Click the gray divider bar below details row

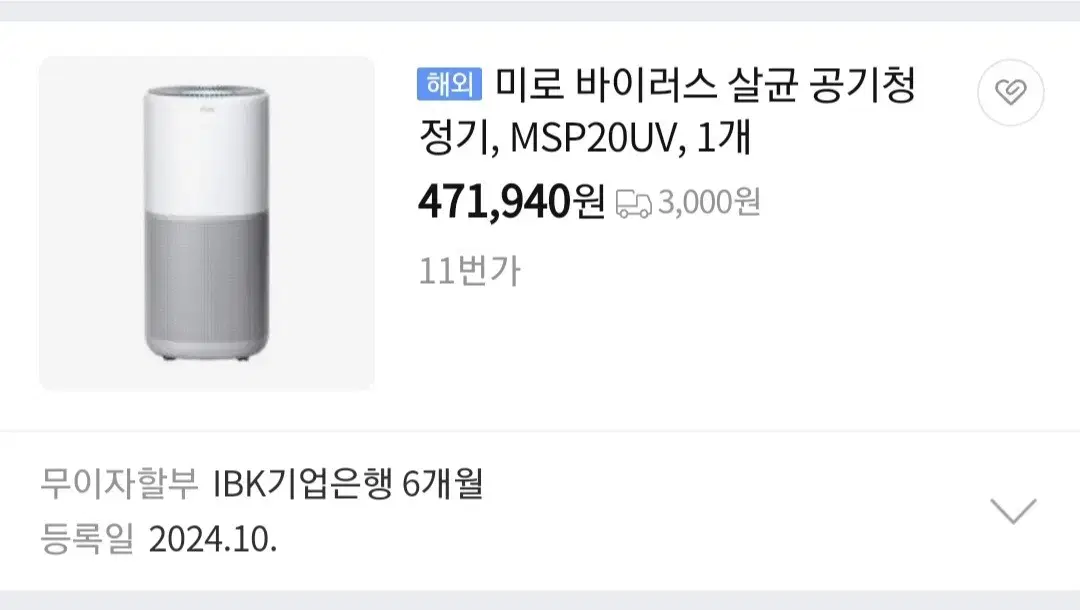point(540,600)
